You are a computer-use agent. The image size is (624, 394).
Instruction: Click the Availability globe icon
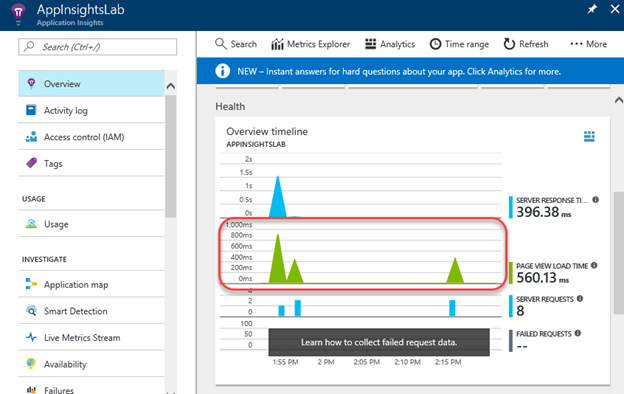point(31,363)
